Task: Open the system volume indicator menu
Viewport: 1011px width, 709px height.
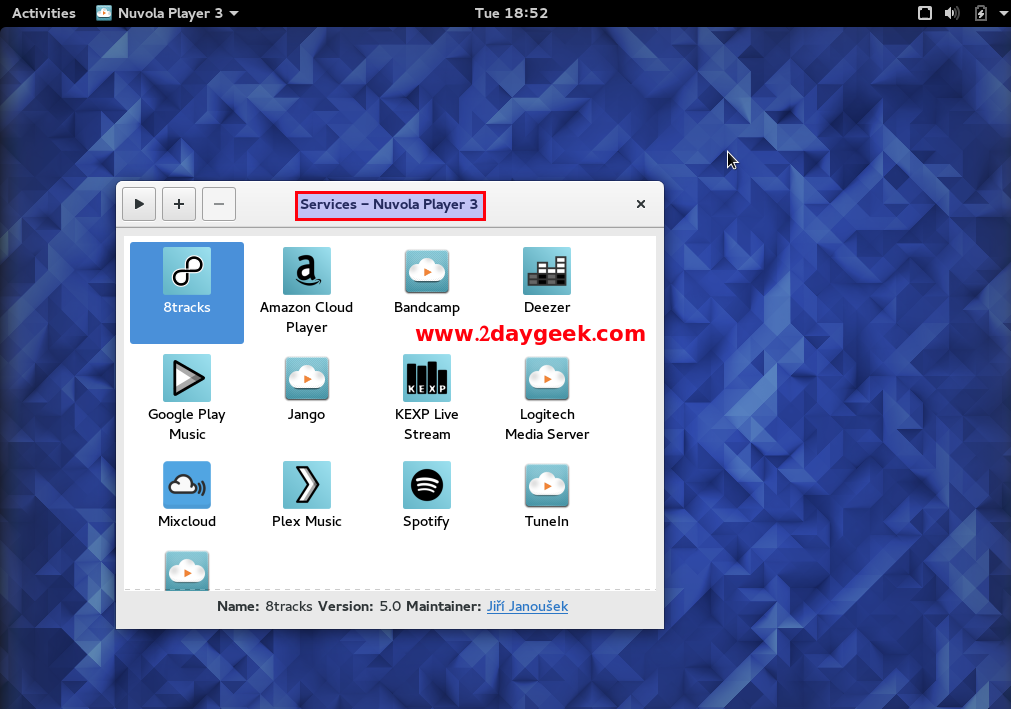Action: [x=952, y=13]
